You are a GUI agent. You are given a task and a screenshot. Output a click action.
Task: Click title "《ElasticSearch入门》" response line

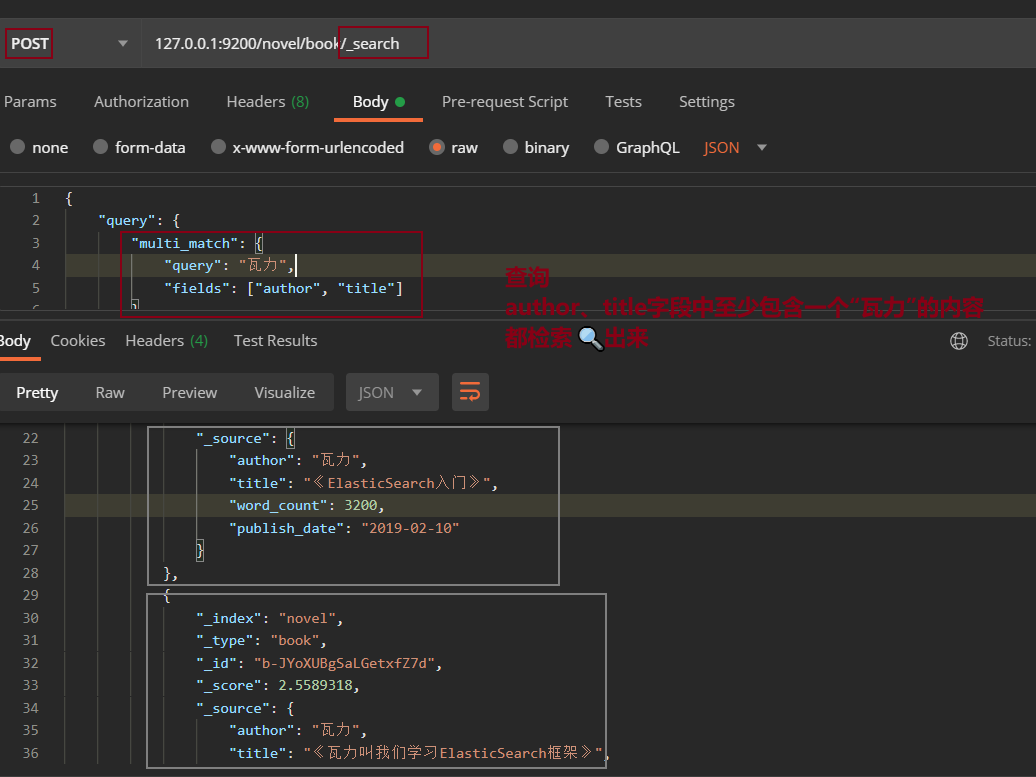363,483
